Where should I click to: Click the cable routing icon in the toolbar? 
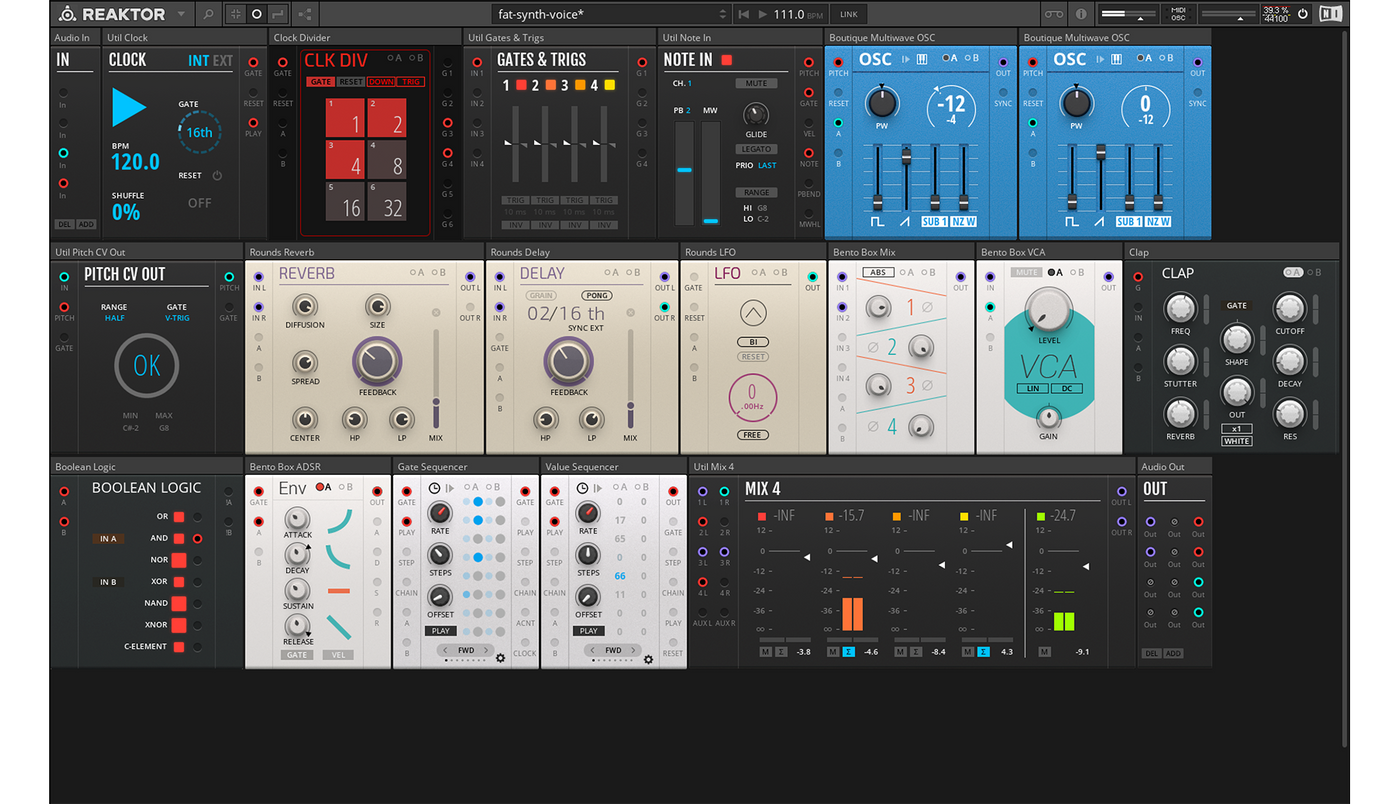276,14
